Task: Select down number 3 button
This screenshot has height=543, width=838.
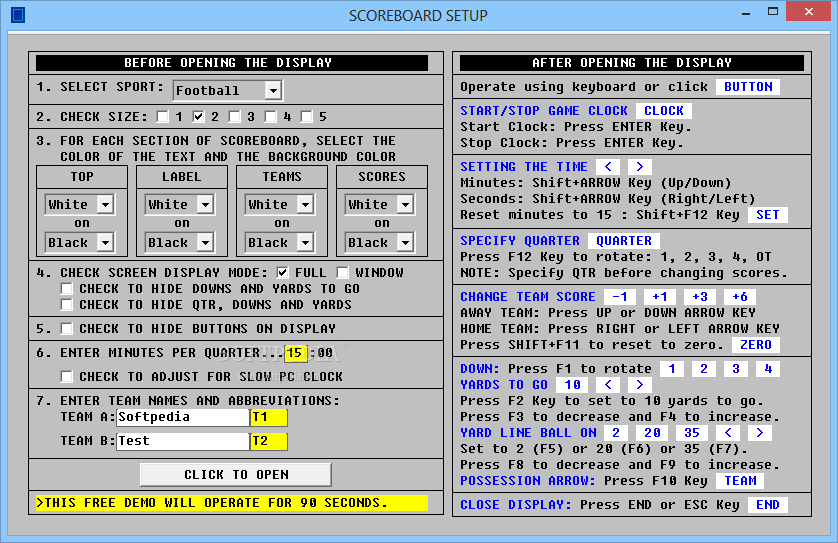Action: (x=736, y=369)
